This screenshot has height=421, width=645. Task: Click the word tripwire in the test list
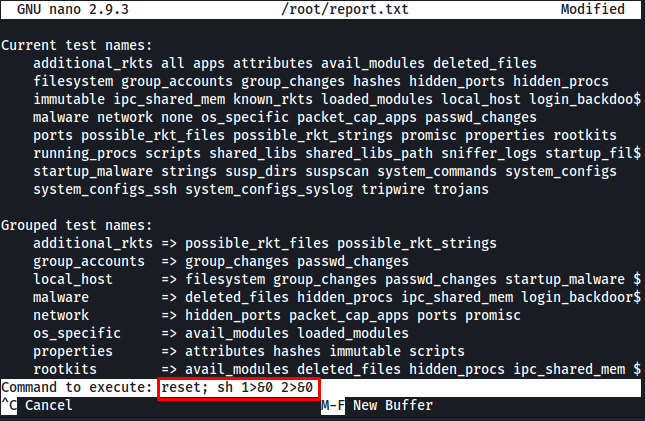pyautogui.click(x=393, y=189)
